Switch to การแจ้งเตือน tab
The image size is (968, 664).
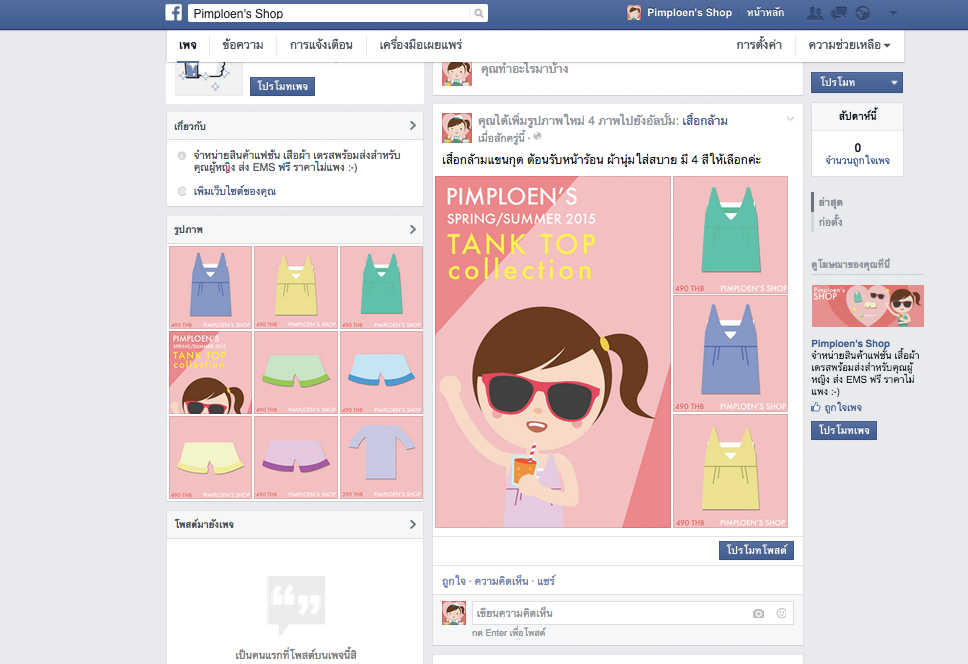tap(321, 45)
